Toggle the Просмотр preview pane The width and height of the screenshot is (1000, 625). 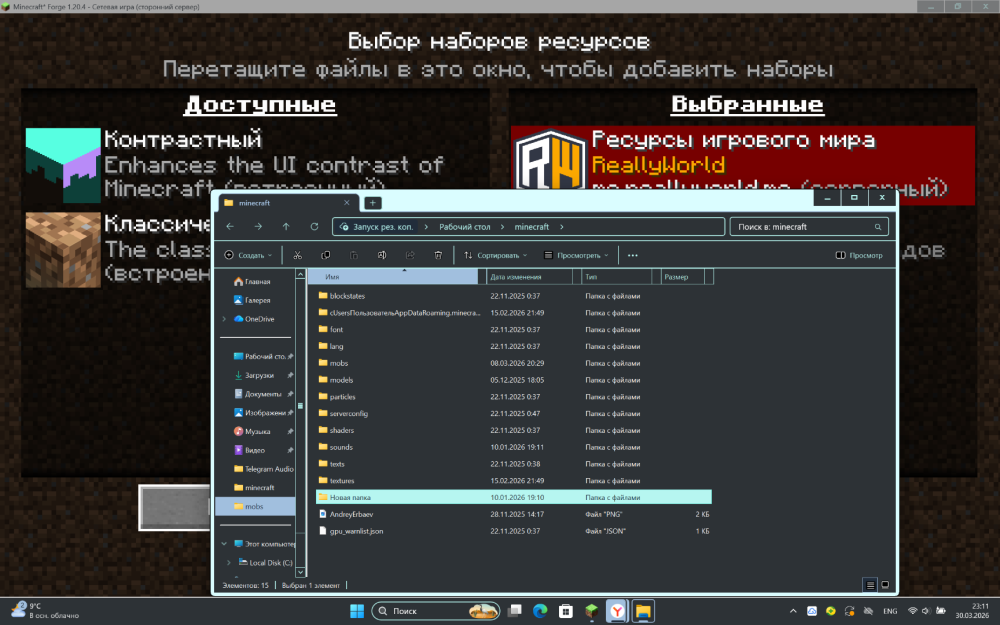pyautogui.click(x=859, y=255)
